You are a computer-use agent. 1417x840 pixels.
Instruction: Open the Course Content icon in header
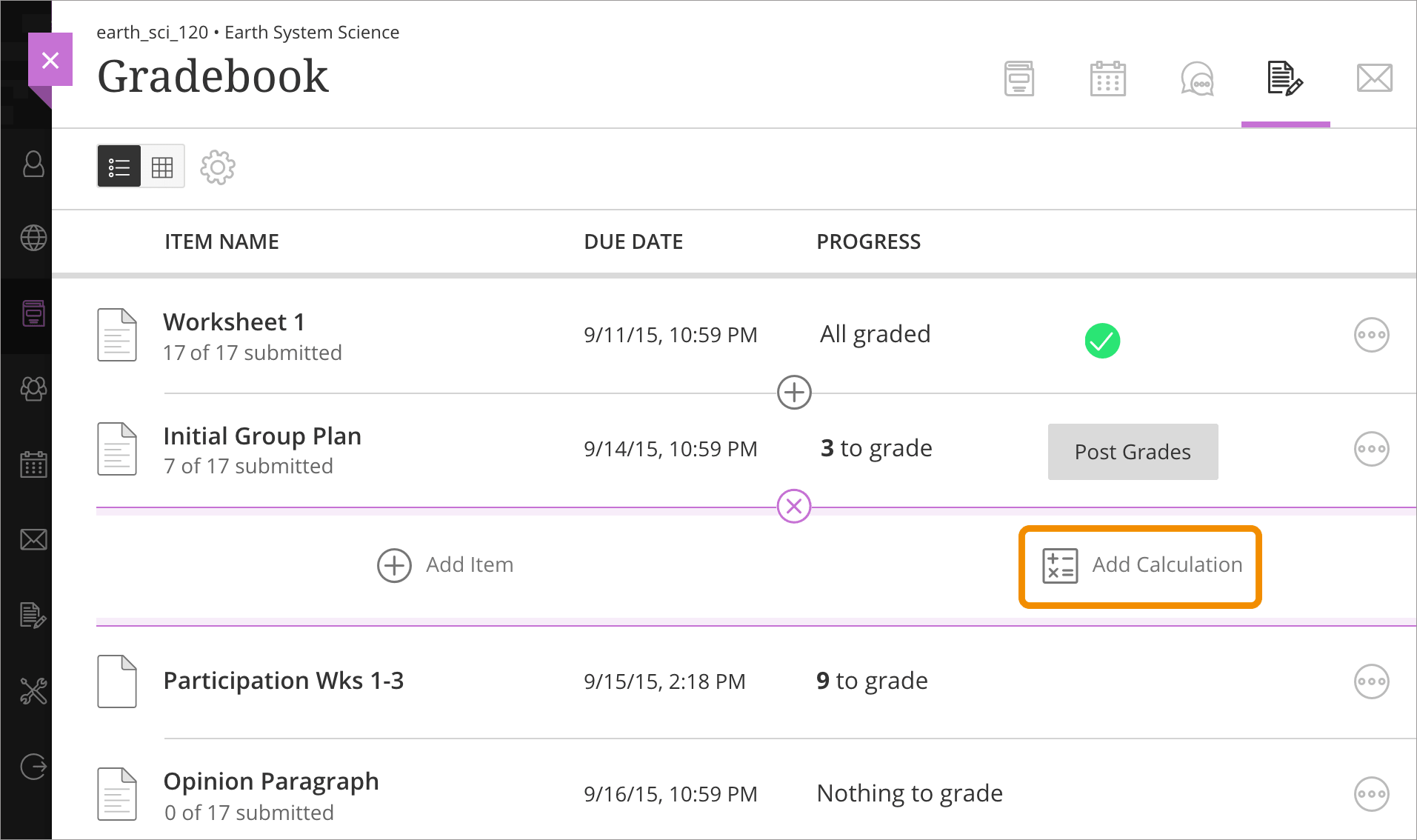coord(1019,79)
